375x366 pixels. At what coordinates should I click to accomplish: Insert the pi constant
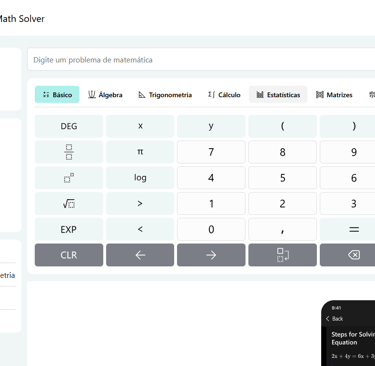click(x=140, y=152)
